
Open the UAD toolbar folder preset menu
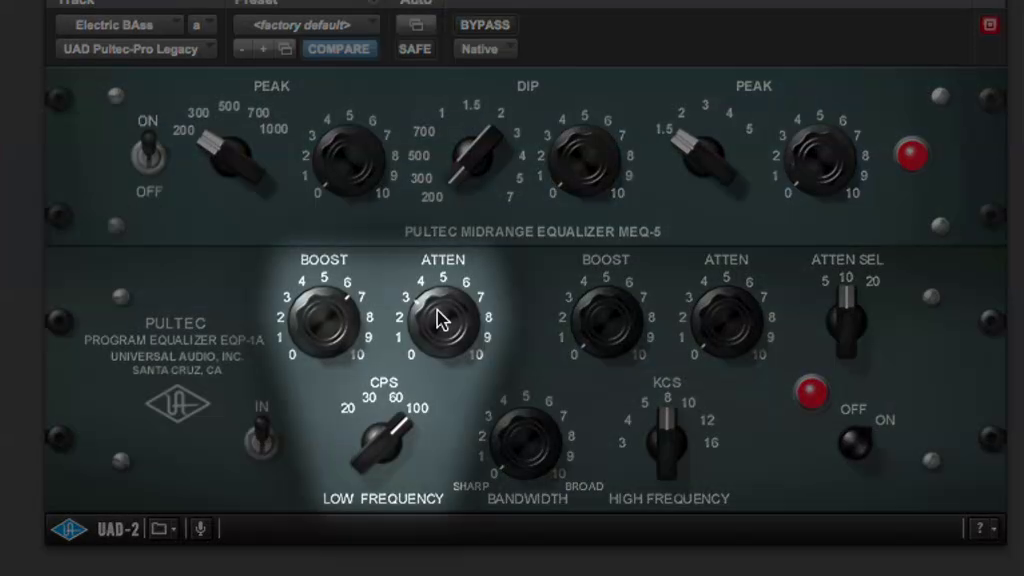(163, 529)
